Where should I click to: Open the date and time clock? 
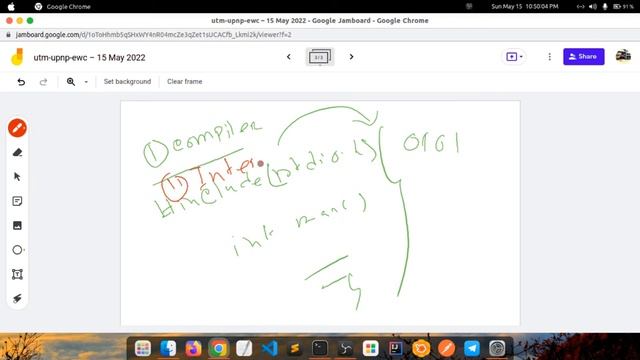coord(524,7)
